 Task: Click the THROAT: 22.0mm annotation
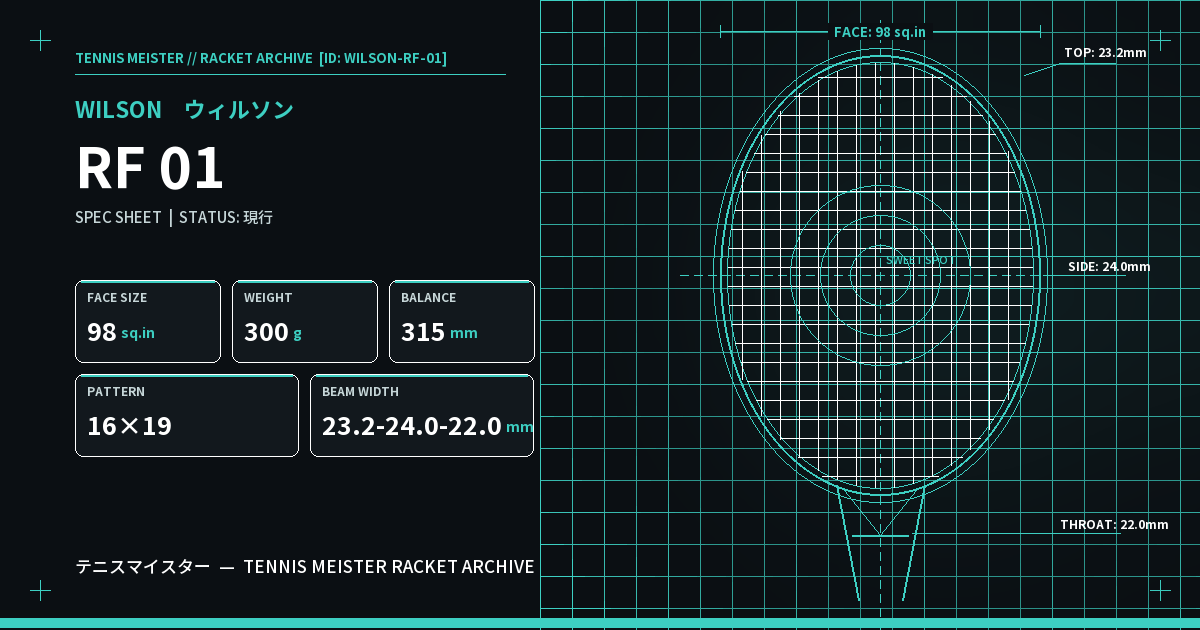pyautogui.click(x=1114, y=524)
